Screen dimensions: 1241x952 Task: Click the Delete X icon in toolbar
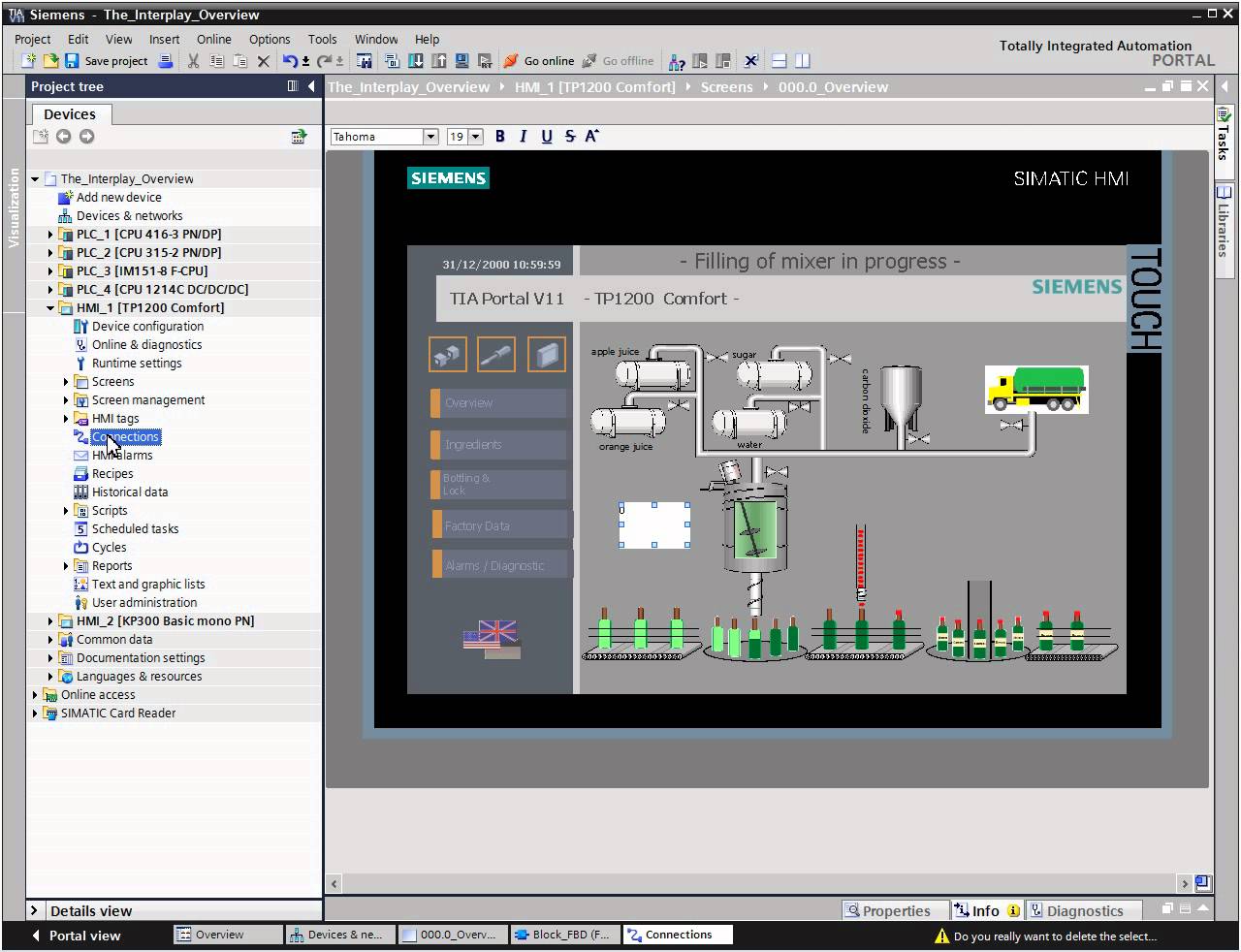pyautogui.click(x=263, y=61)
